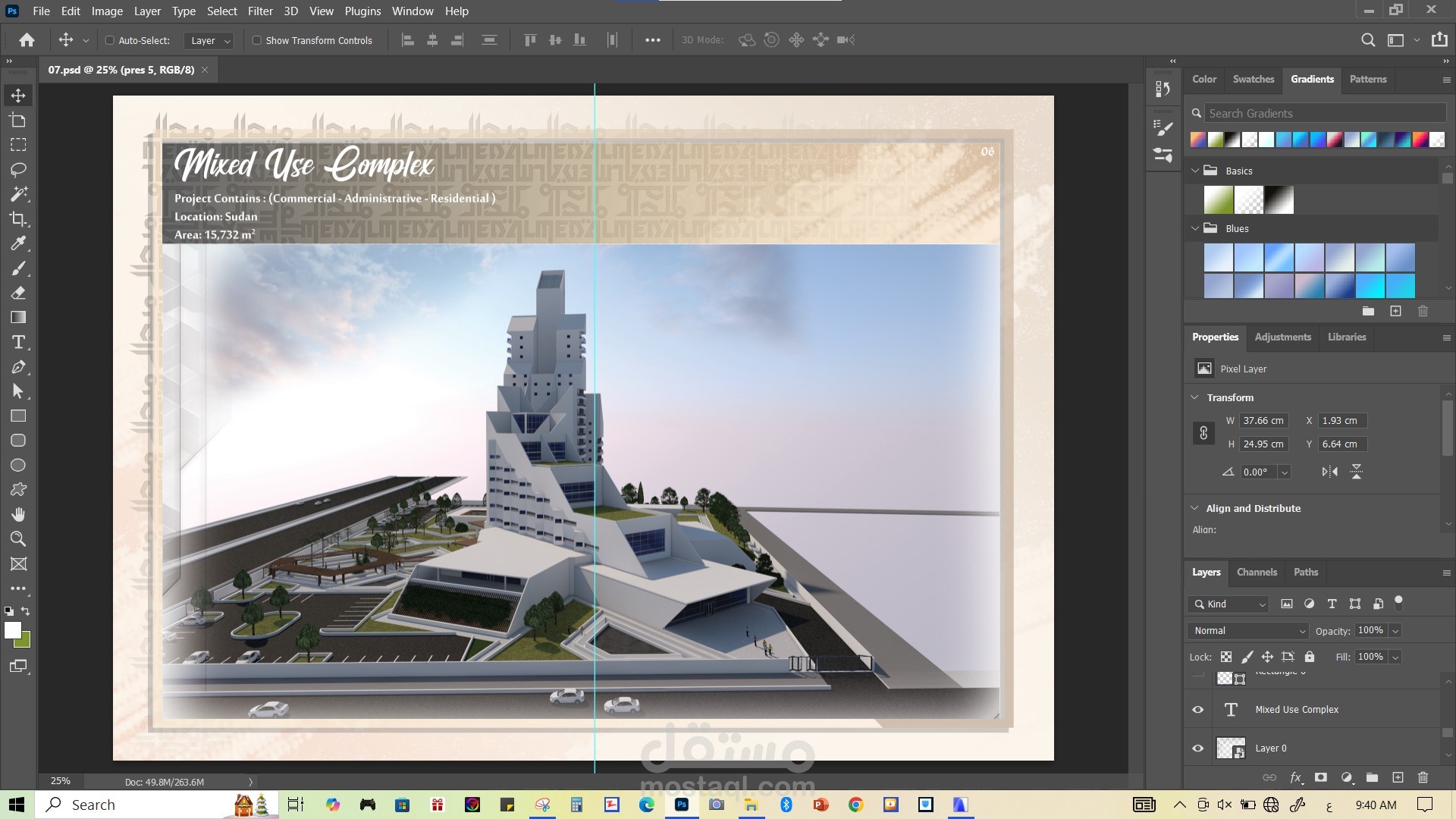Toggle Show Transform Controls checkbox

pos(256,40)
